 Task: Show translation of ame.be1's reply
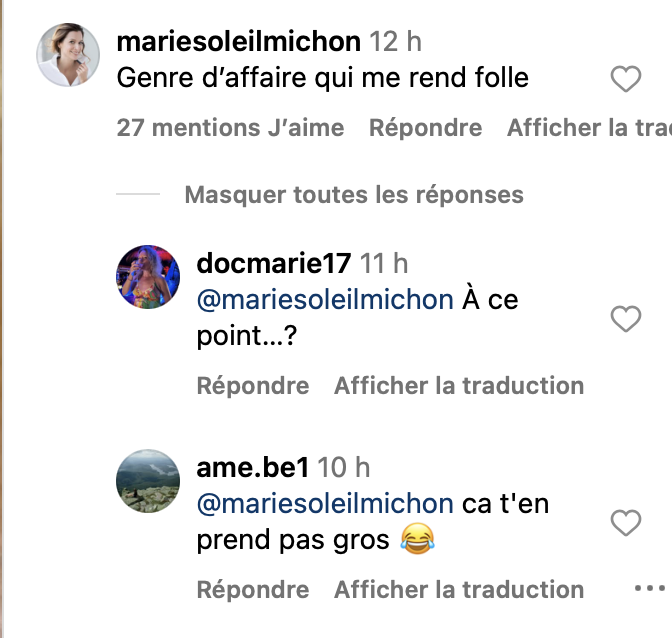tap(459, 589)
